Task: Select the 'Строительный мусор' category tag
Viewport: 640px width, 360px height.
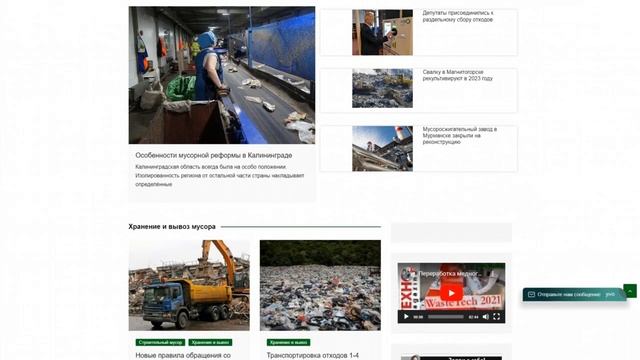Action: 160,342
